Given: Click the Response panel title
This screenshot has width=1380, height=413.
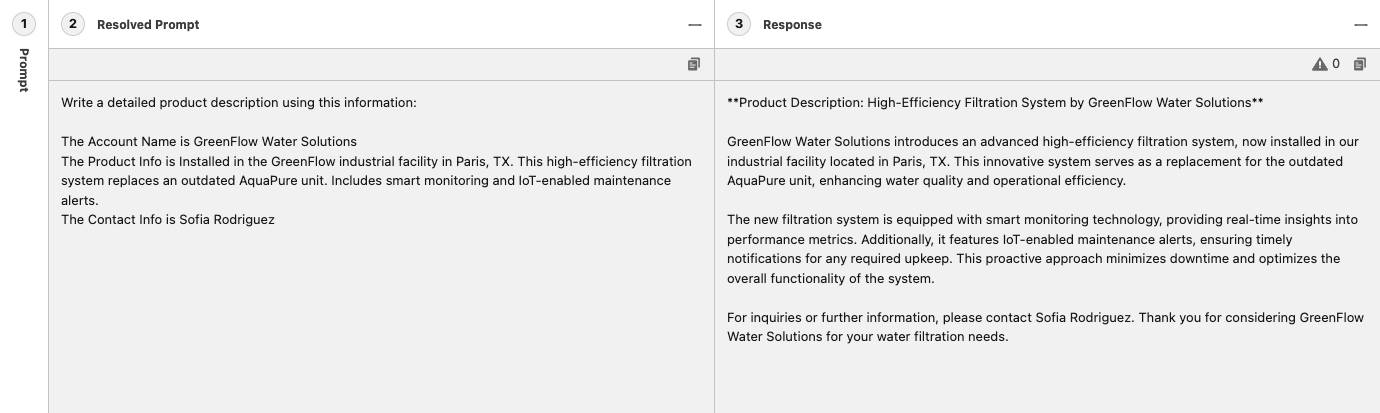Looking at the screenshot, I should (x=792, y=25).
